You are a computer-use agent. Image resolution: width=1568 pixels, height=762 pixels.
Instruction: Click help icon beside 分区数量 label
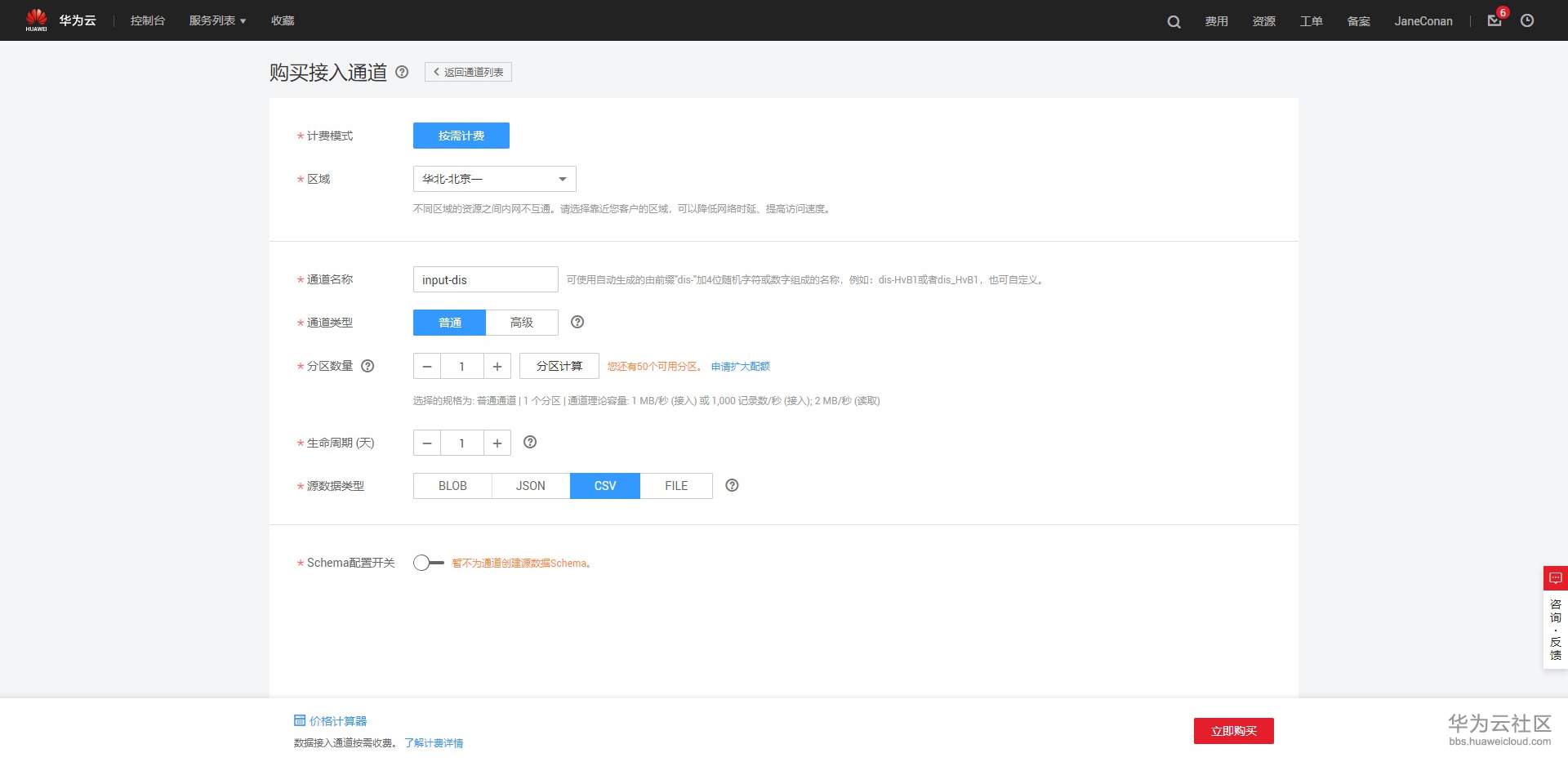pyautogui.click(x=367, y=366)
